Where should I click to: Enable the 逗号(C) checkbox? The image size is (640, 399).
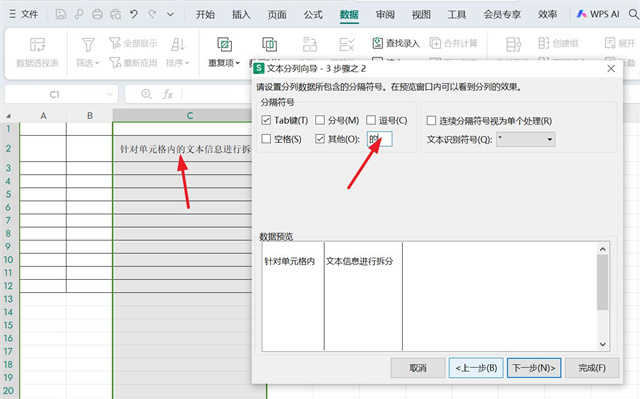[371, 120]
